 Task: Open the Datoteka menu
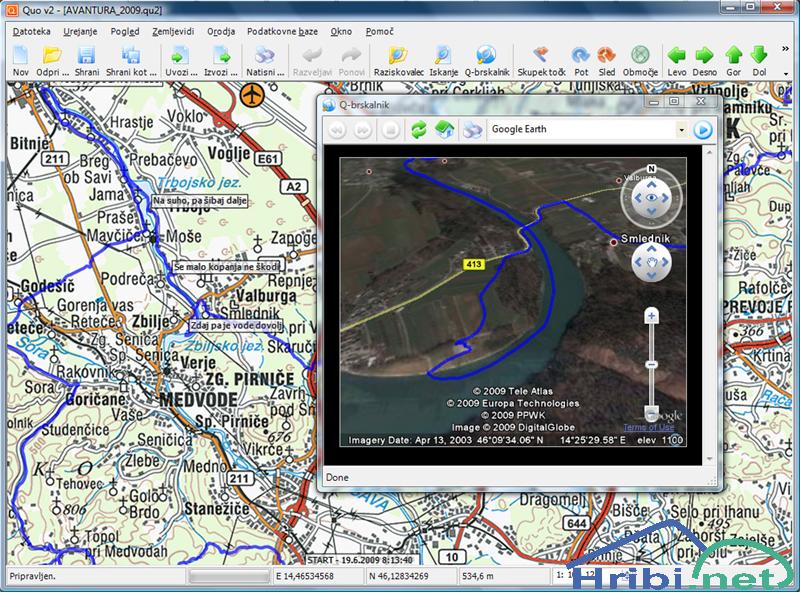click(32, 31)
